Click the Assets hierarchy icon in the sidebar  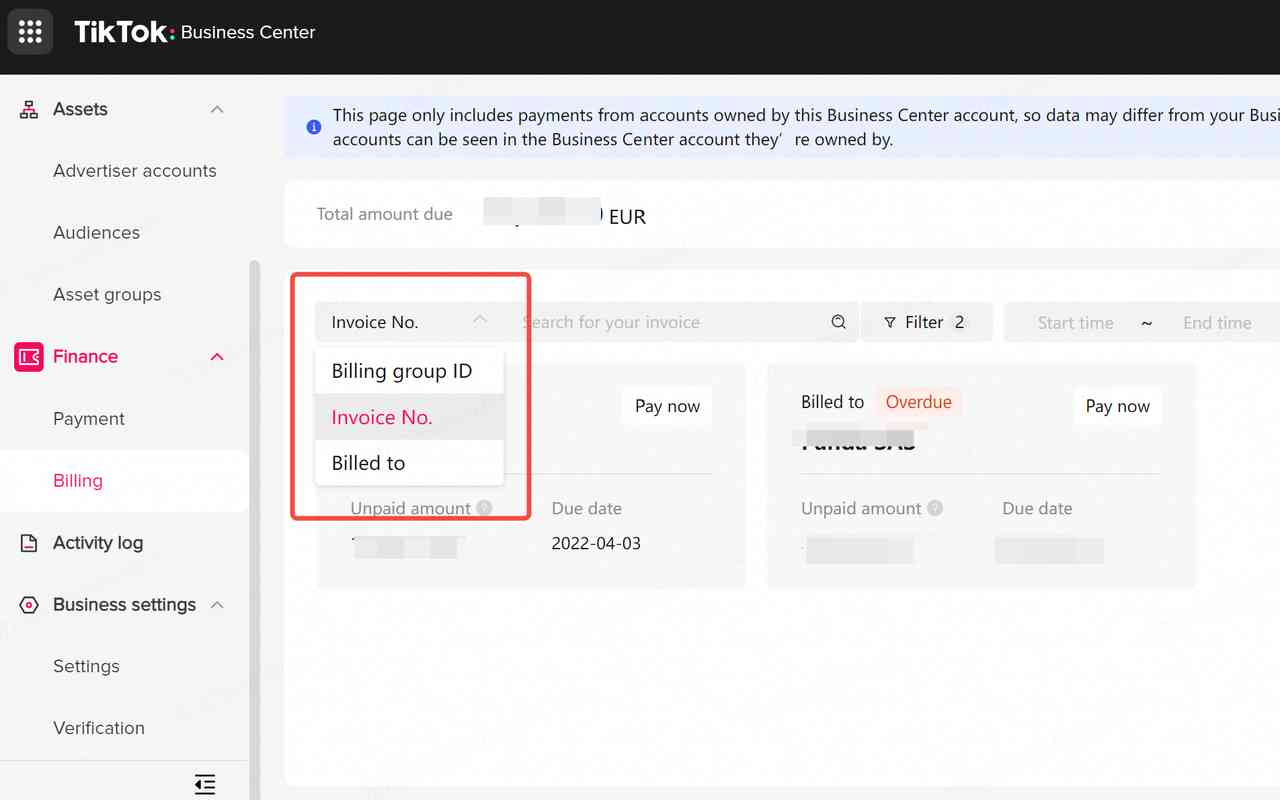pos(27,108)
